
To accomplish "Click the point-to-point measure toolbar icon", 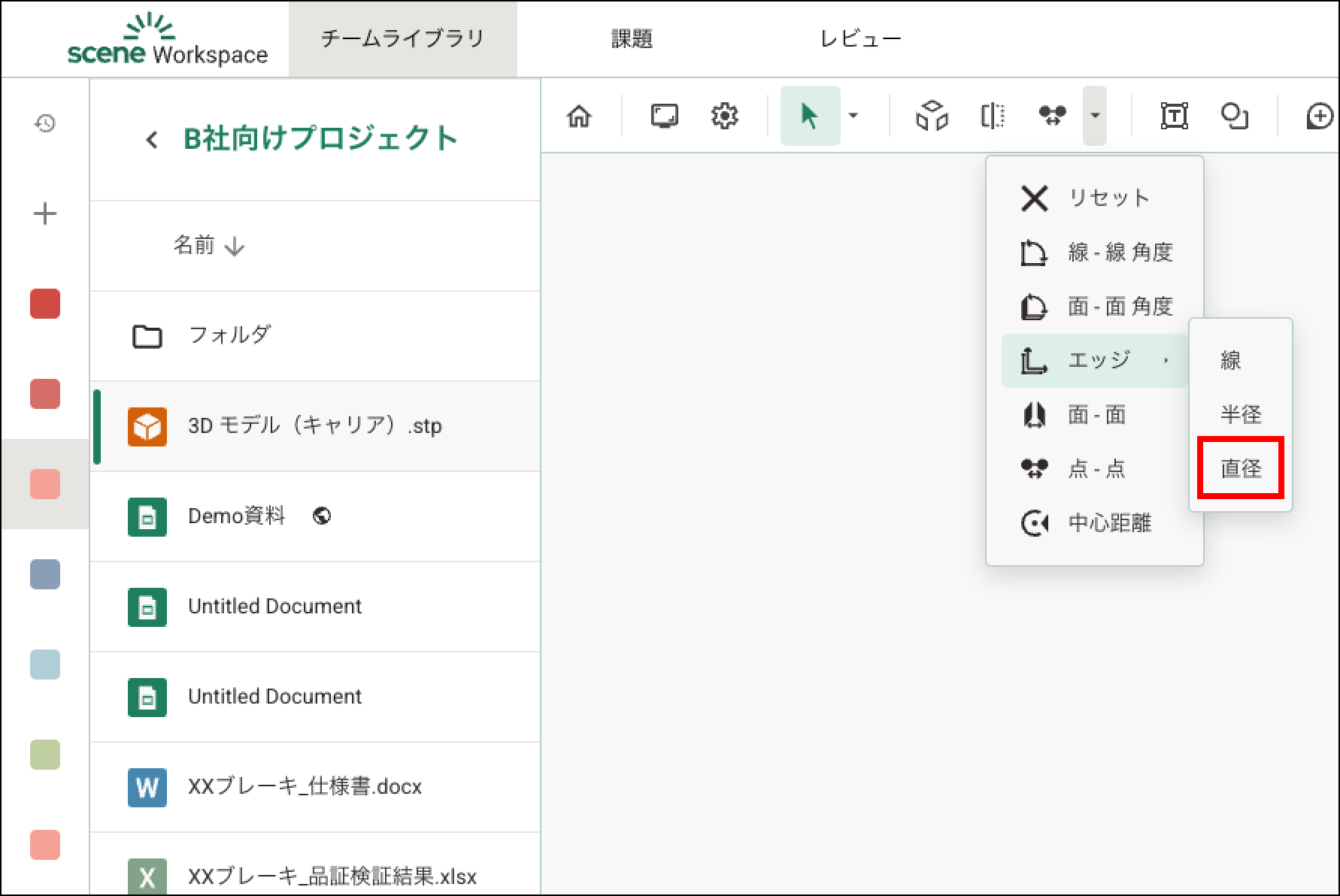I will coord(1052,117).
